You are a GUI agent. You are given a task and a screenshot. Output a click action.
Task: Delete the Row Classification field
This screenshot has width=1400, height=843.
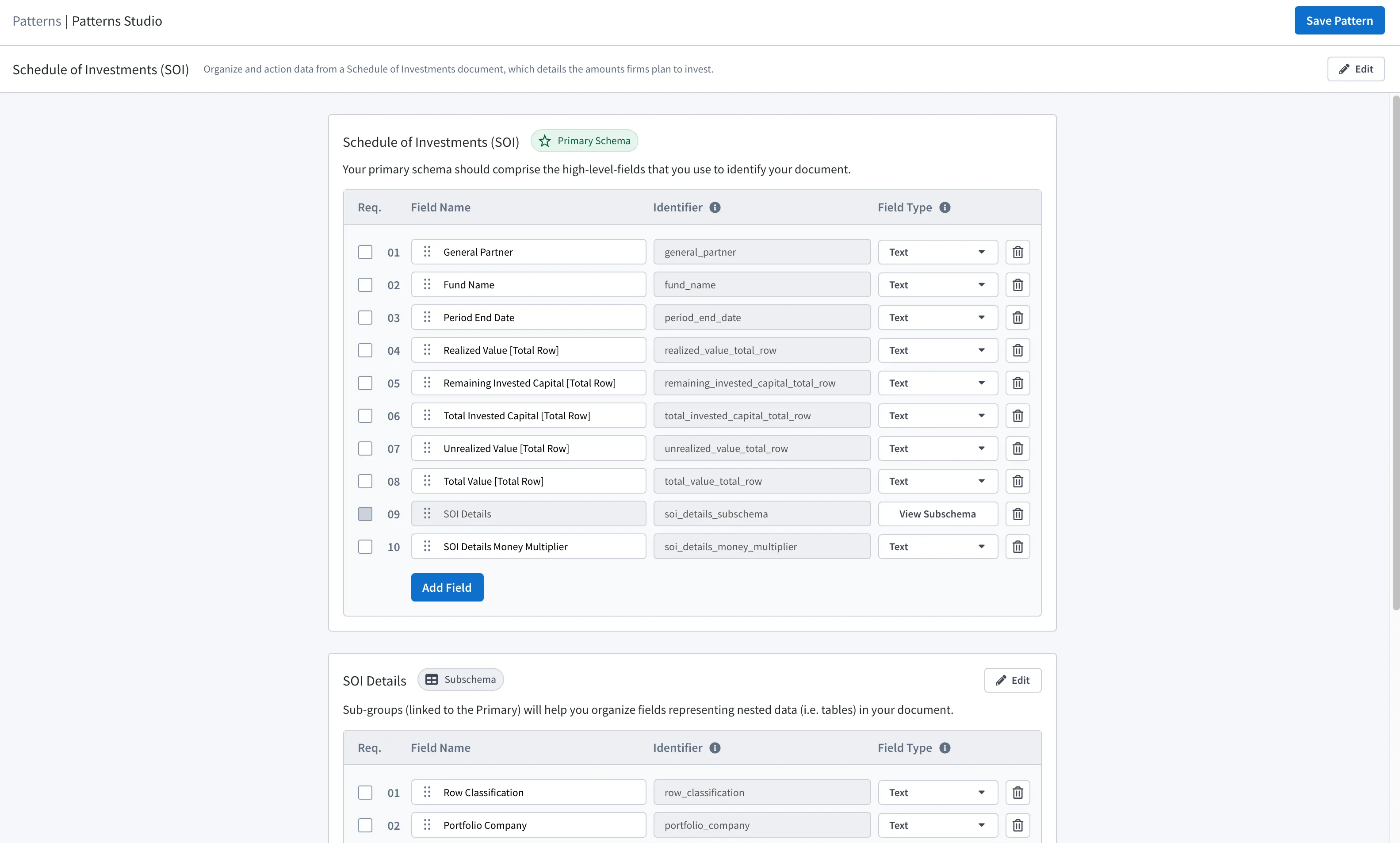click(x=1017, y=793)
